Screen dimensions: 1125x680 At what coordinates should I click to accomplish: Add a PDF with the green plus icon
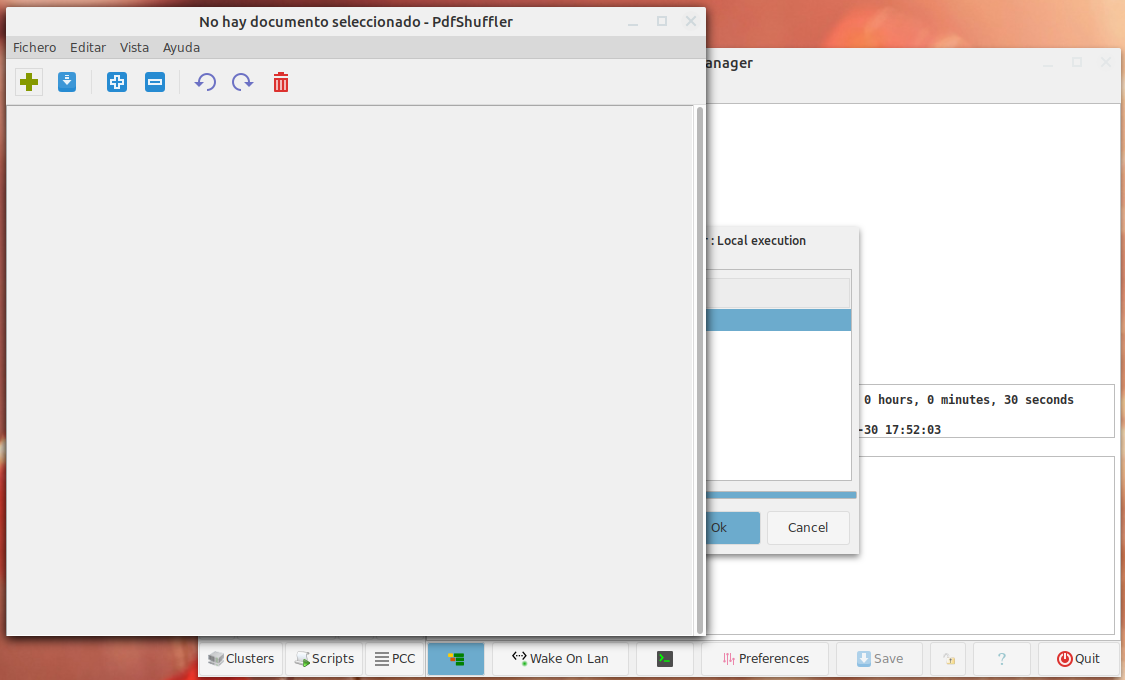pos(29,82)
